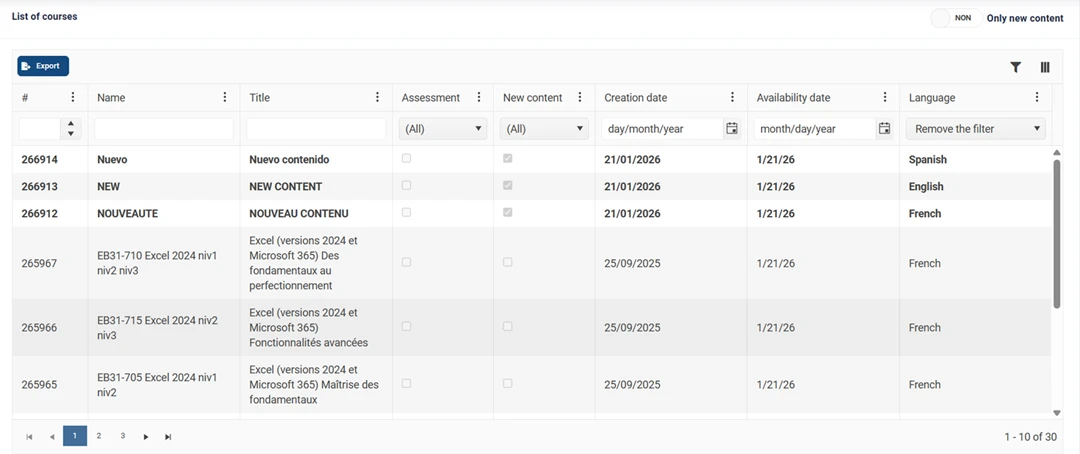Image resolution: width=1080 pixels, height=454 pixels.
Task: Increase the # filter value with up arrow
Action: 71,124
